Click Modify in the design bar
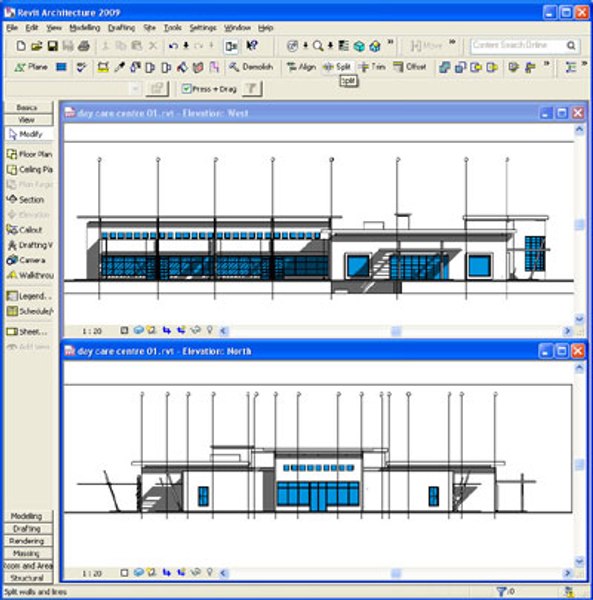Image resolution: width=593 pixels, height=600 pixels. click(x=29, y=134)
